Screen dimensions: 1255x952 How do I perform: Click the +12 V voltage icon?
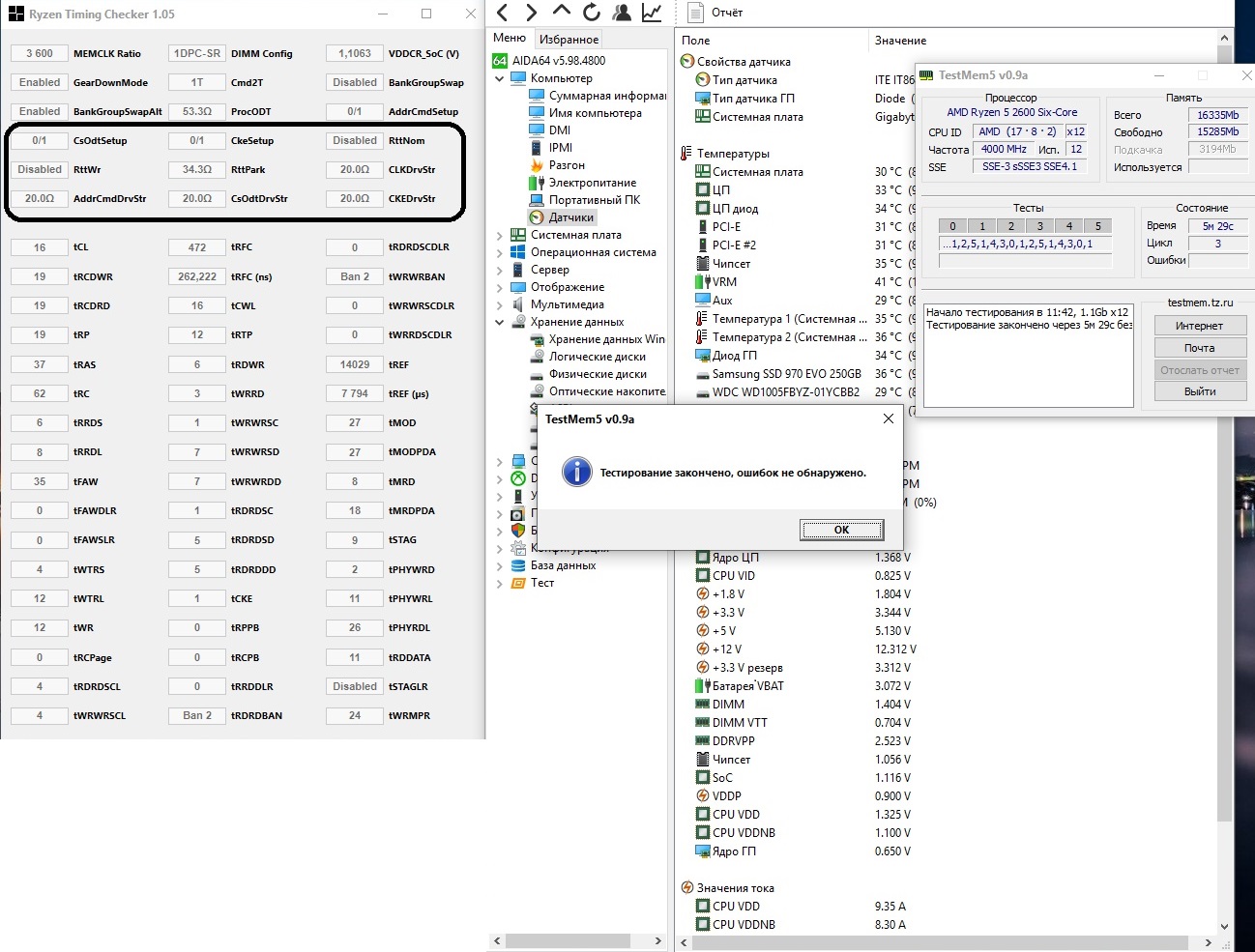(703, 649)
